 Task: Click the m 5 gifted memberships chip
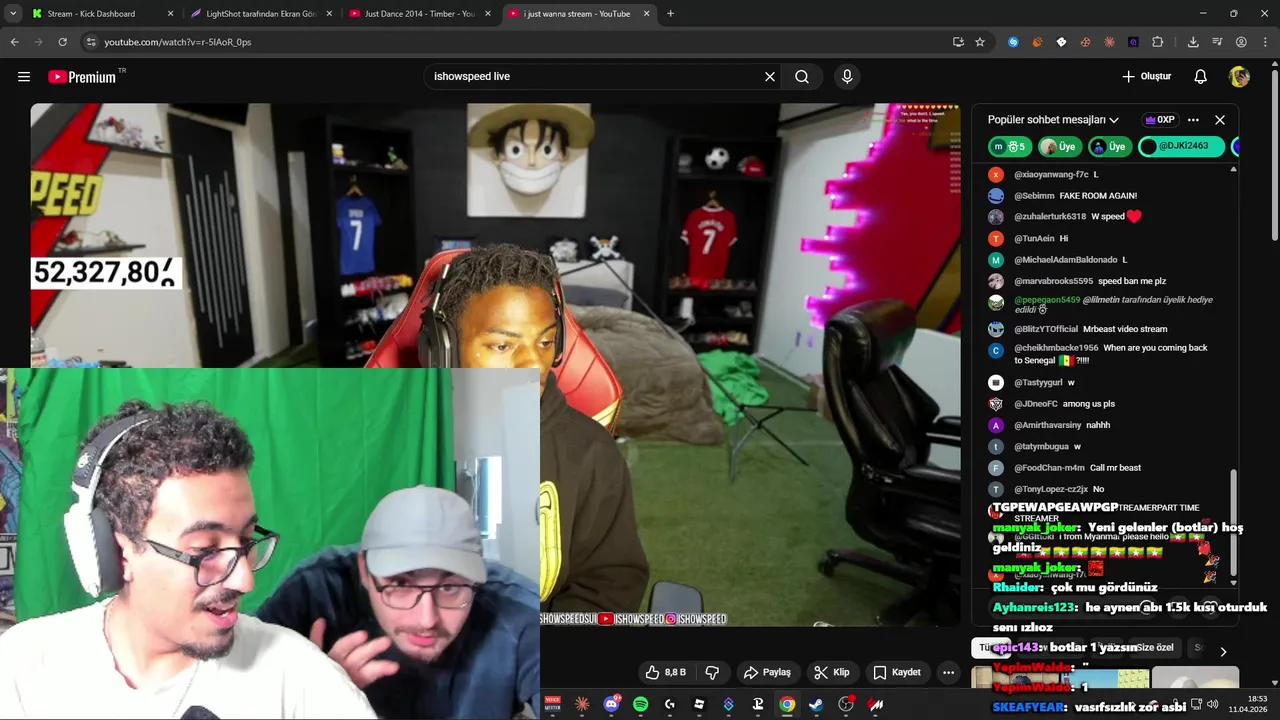1010,147
